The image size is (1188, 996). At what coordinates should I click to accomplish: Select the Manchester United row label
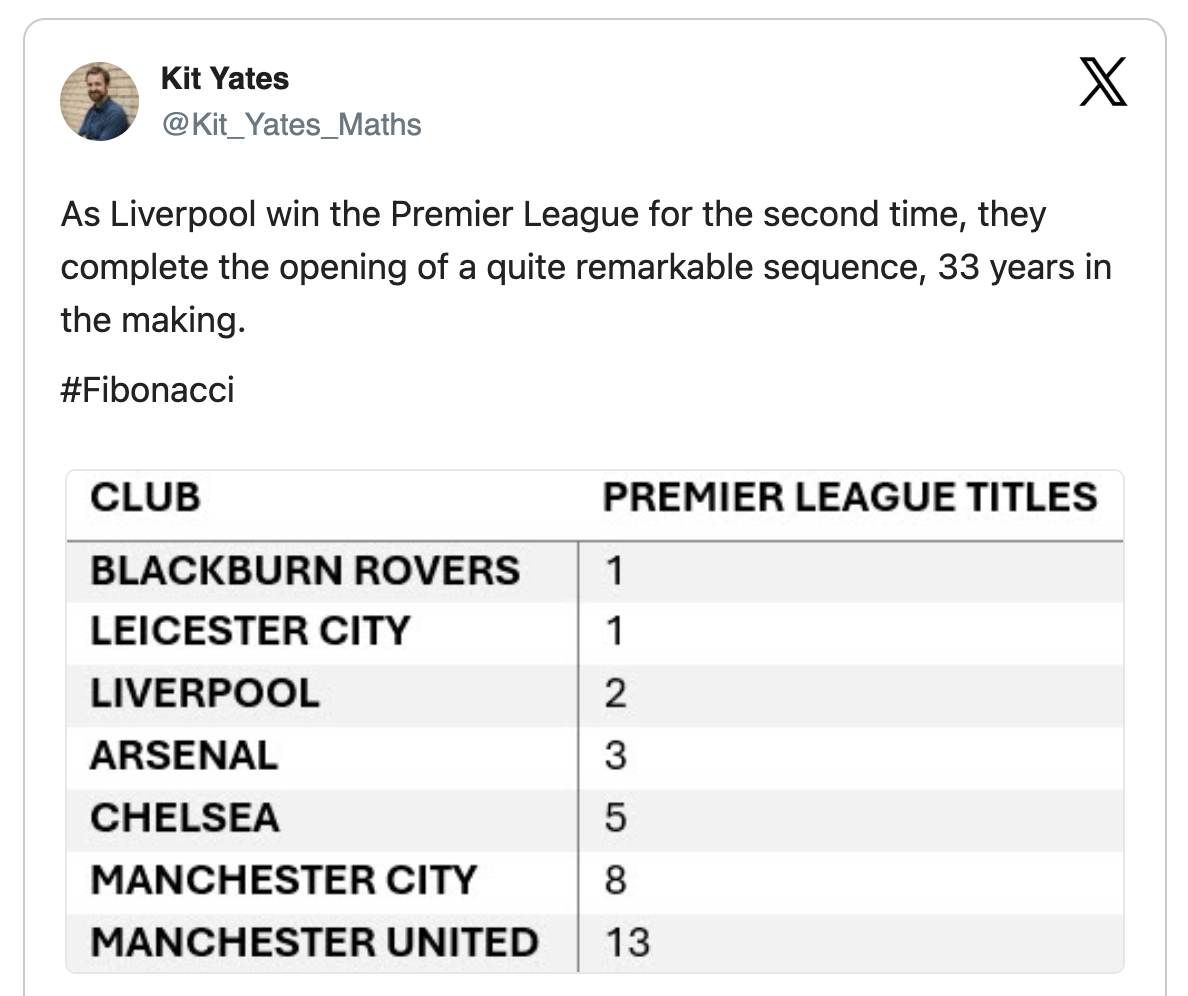click(314, 942)
